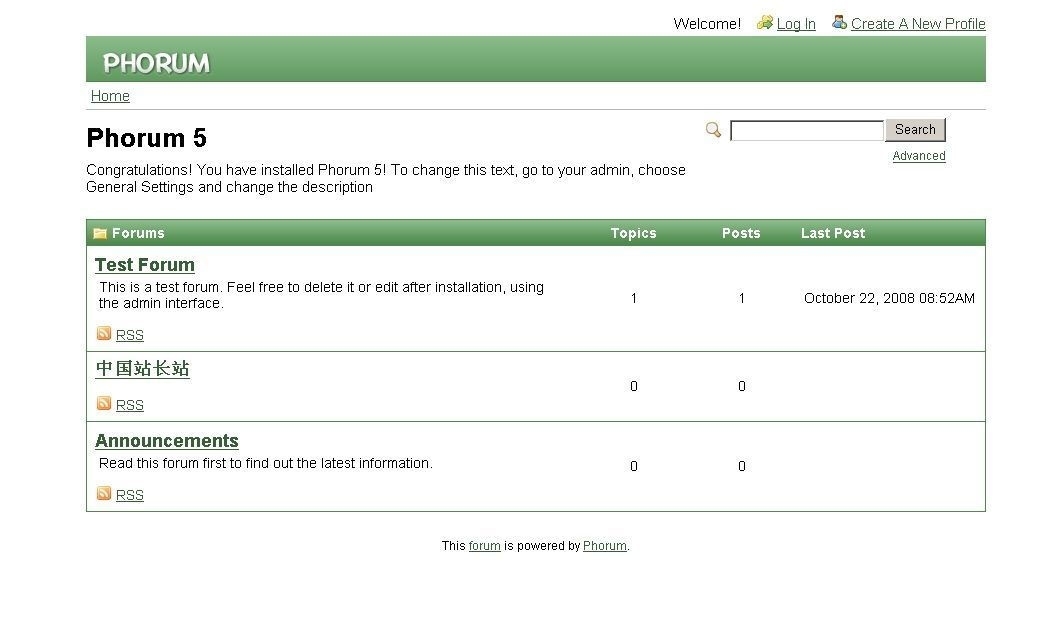Viewport: 1053px width, 641px height.
Task: Click Announcements' Posts count of 0
Action: [741, 466]
